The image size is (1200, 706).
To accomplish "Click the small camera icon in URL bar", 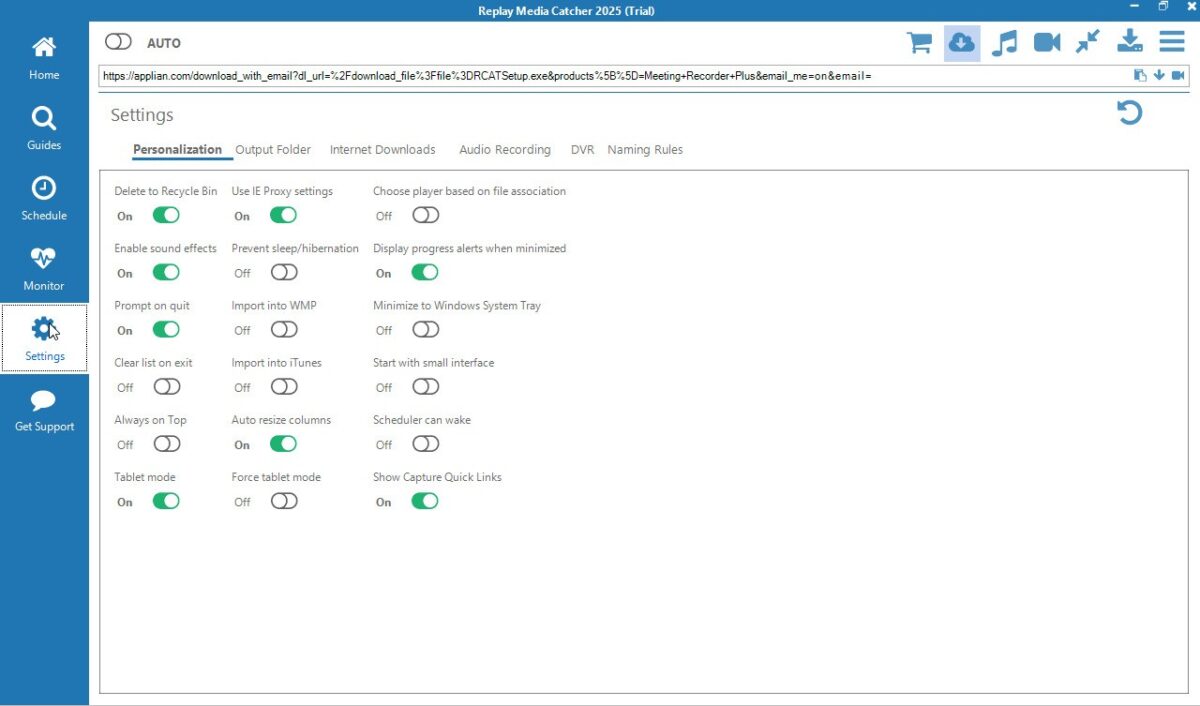I will pyautogui.click(x=1178, y=75).
